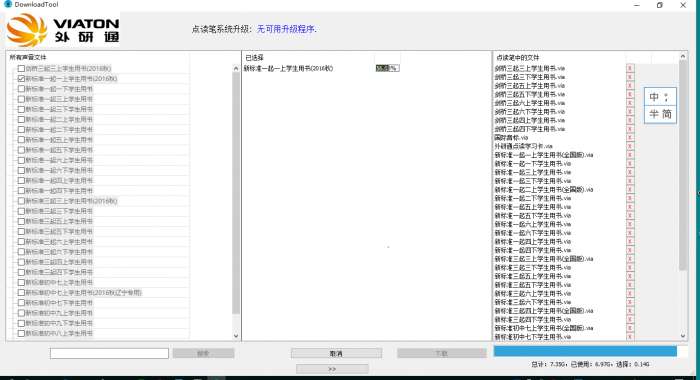Check 新标准一起一下学生用书 checkbox
This screenshot has width=700, height=380.
click(21, 89)
